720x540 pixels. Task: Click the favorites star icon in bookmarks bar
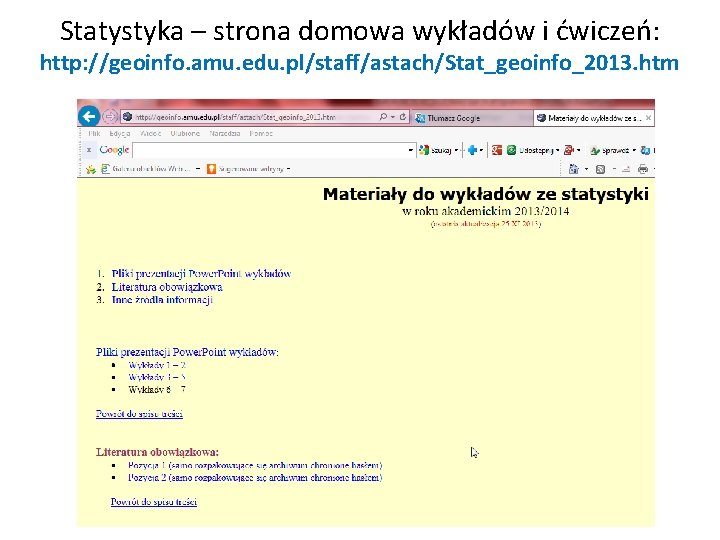(x=91, y=169)
